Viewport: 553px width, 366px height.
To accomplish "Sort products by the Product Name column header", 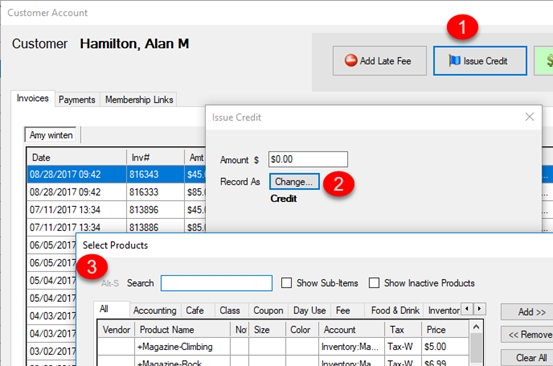I will tap(182, 330).
